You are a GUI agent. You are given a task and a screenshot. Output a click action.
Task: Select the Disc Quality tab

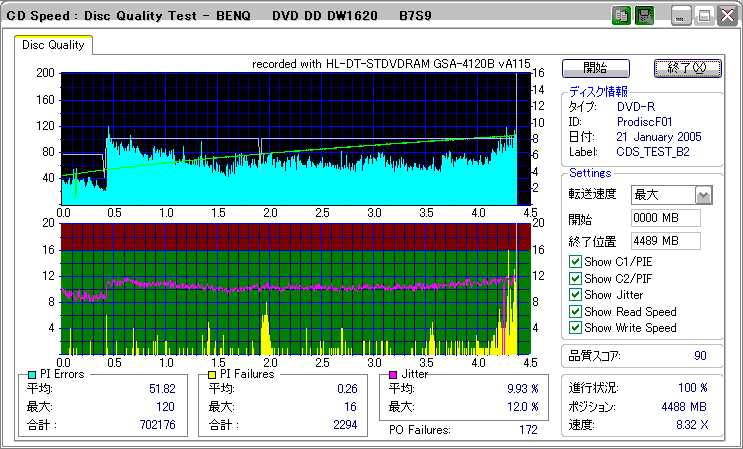tap(54, 45)
